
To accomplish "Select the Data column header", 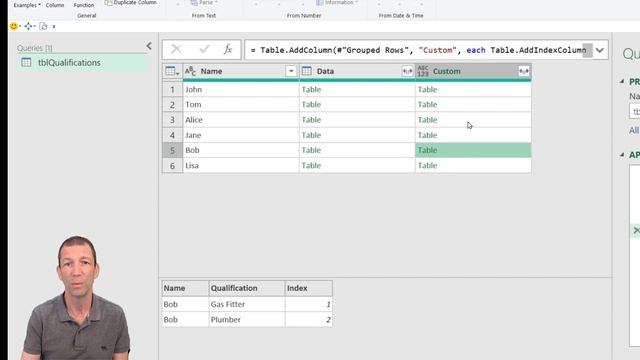I will (357, 71).
